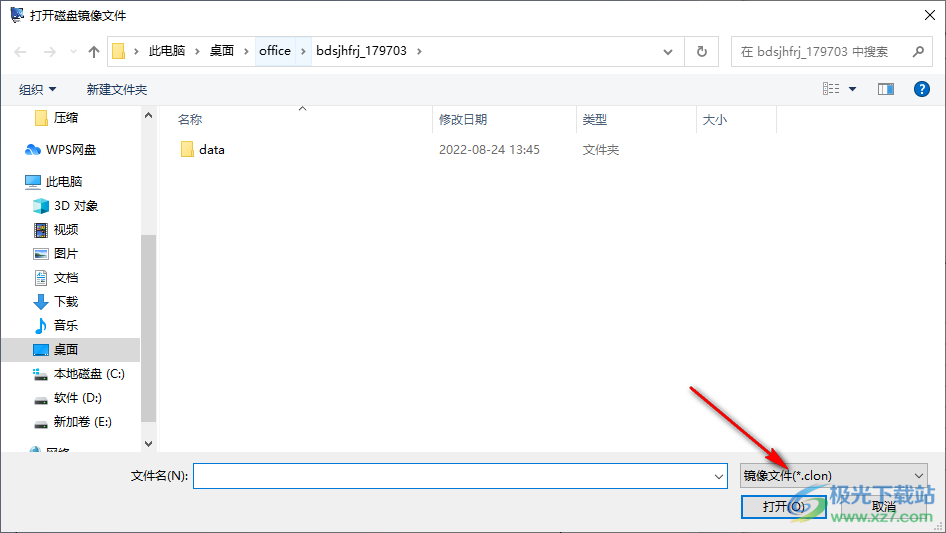Screen dimensions: 946x533
Task: Go up one folder level
Action: pos(94,52)
